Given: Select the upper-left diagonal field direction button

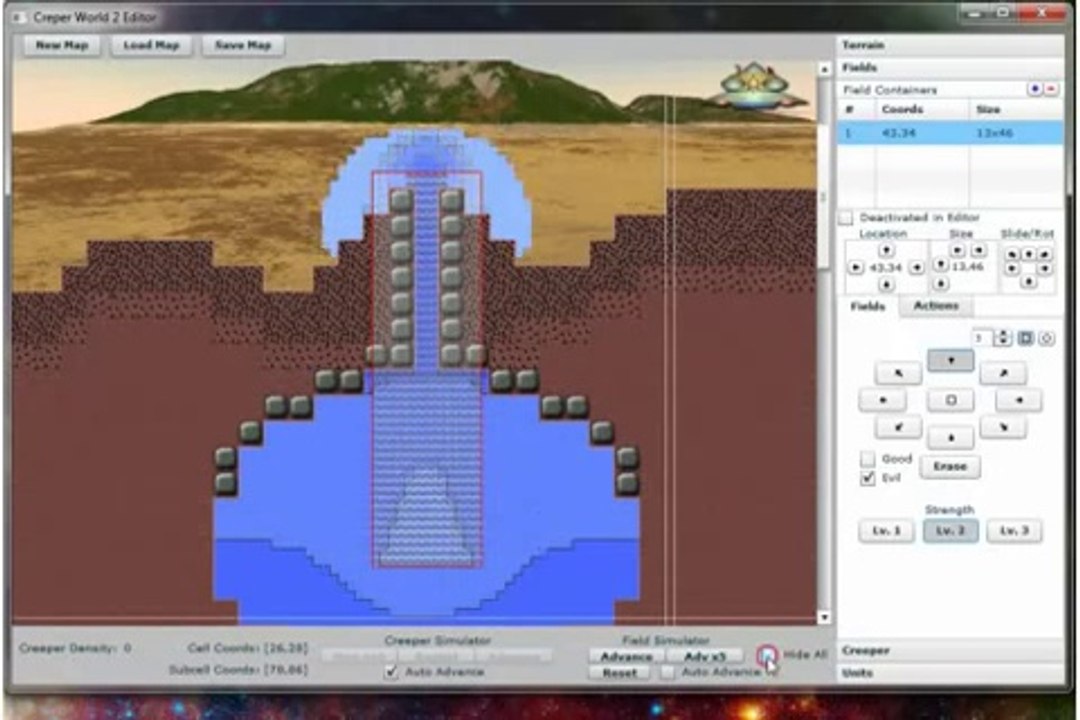Looking at the screenshot, I should [898, 373].
